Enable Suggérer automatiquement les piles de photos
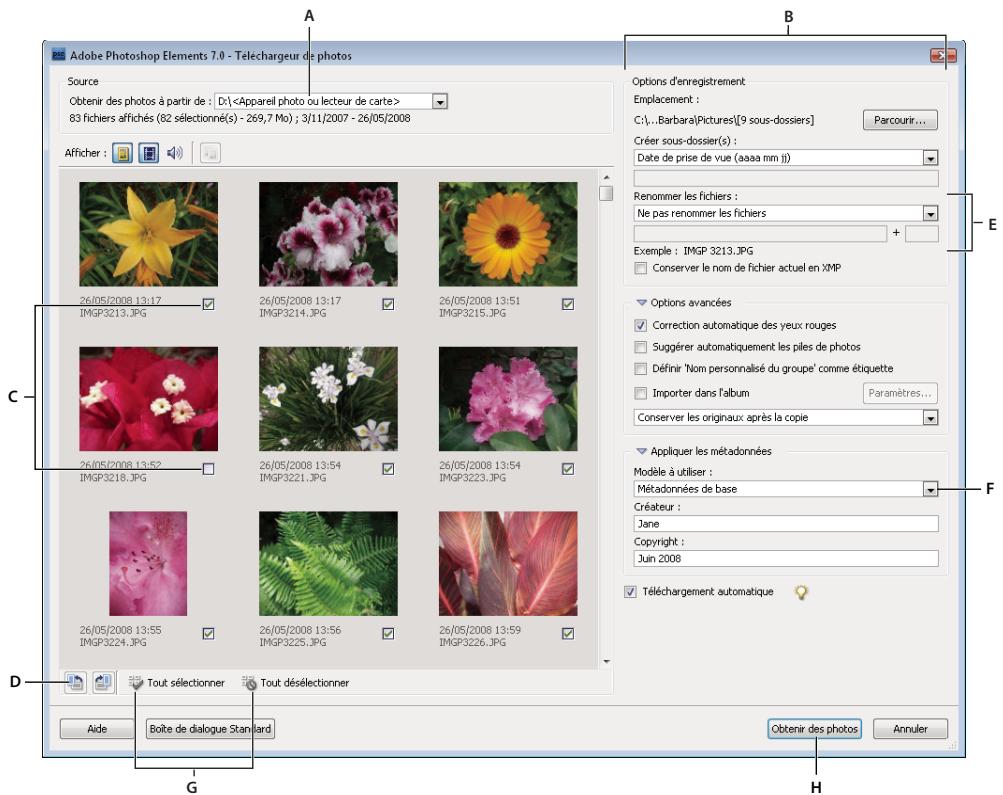This screenshot has width=1003, height=795. [x=640, y=347]
